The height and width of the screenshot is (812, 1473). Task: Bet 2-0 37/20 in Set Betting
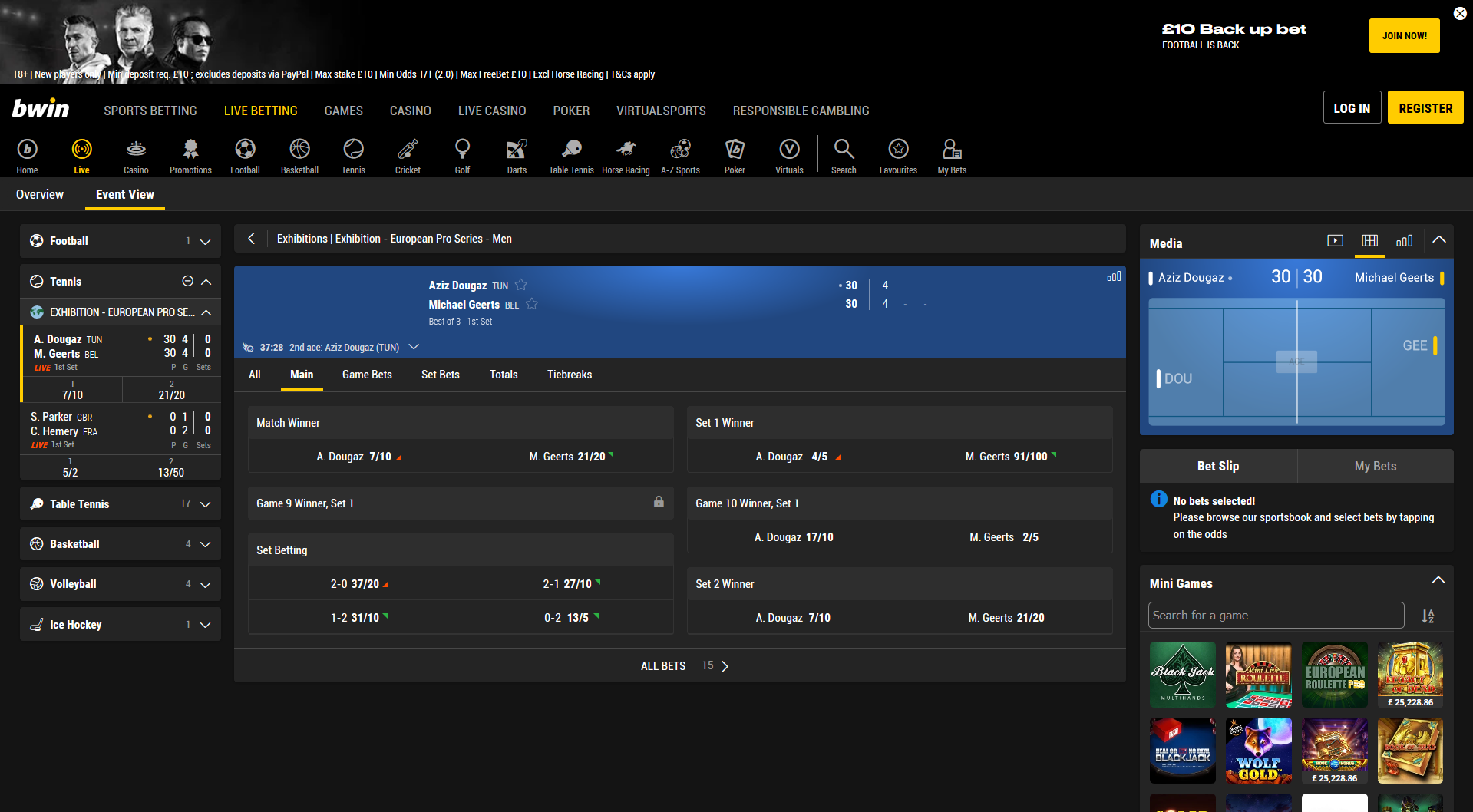(x=355, y=583)
